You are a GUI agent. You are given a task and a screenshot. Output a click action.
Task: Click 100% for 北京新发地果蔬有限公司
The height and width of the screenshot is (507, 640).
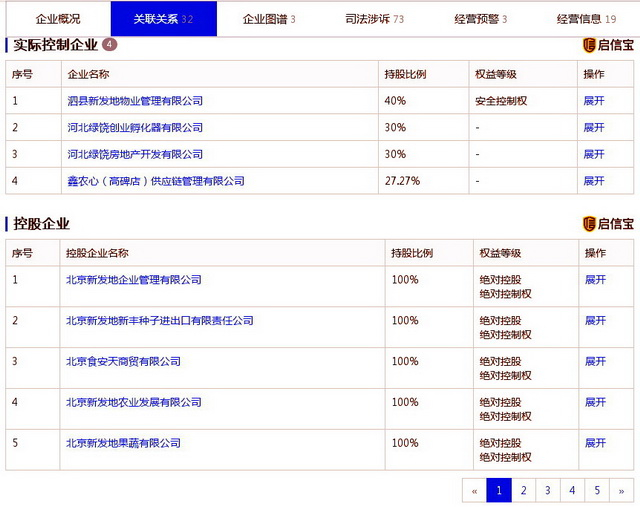[x=405, y=443]
